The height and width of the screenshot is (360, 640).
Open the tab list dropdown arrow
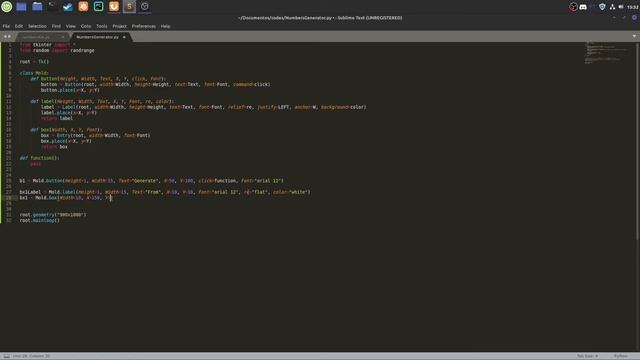pos(634,36)
